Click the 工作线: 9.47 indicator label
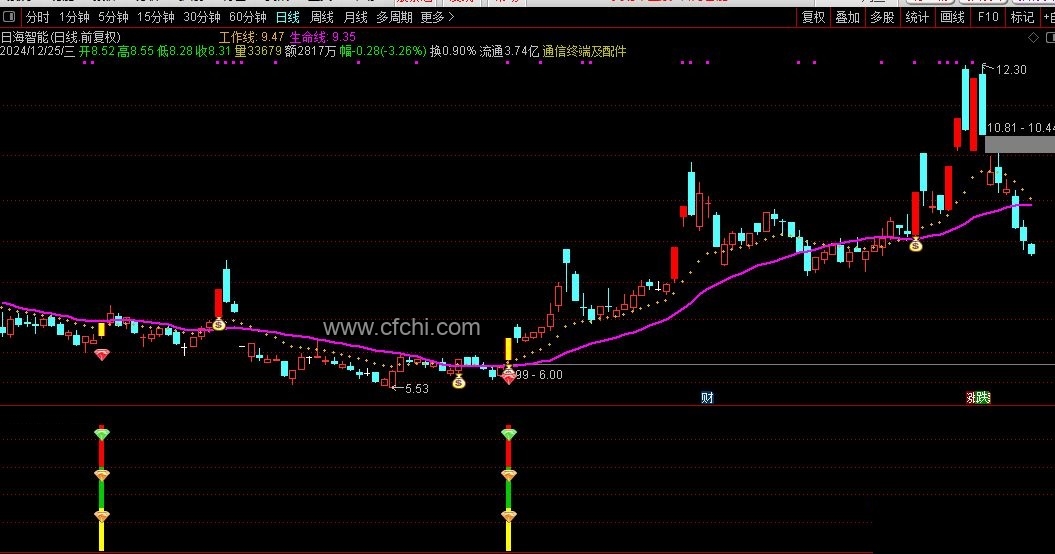Screen dimensions: 1055x554 coord(252,37)
